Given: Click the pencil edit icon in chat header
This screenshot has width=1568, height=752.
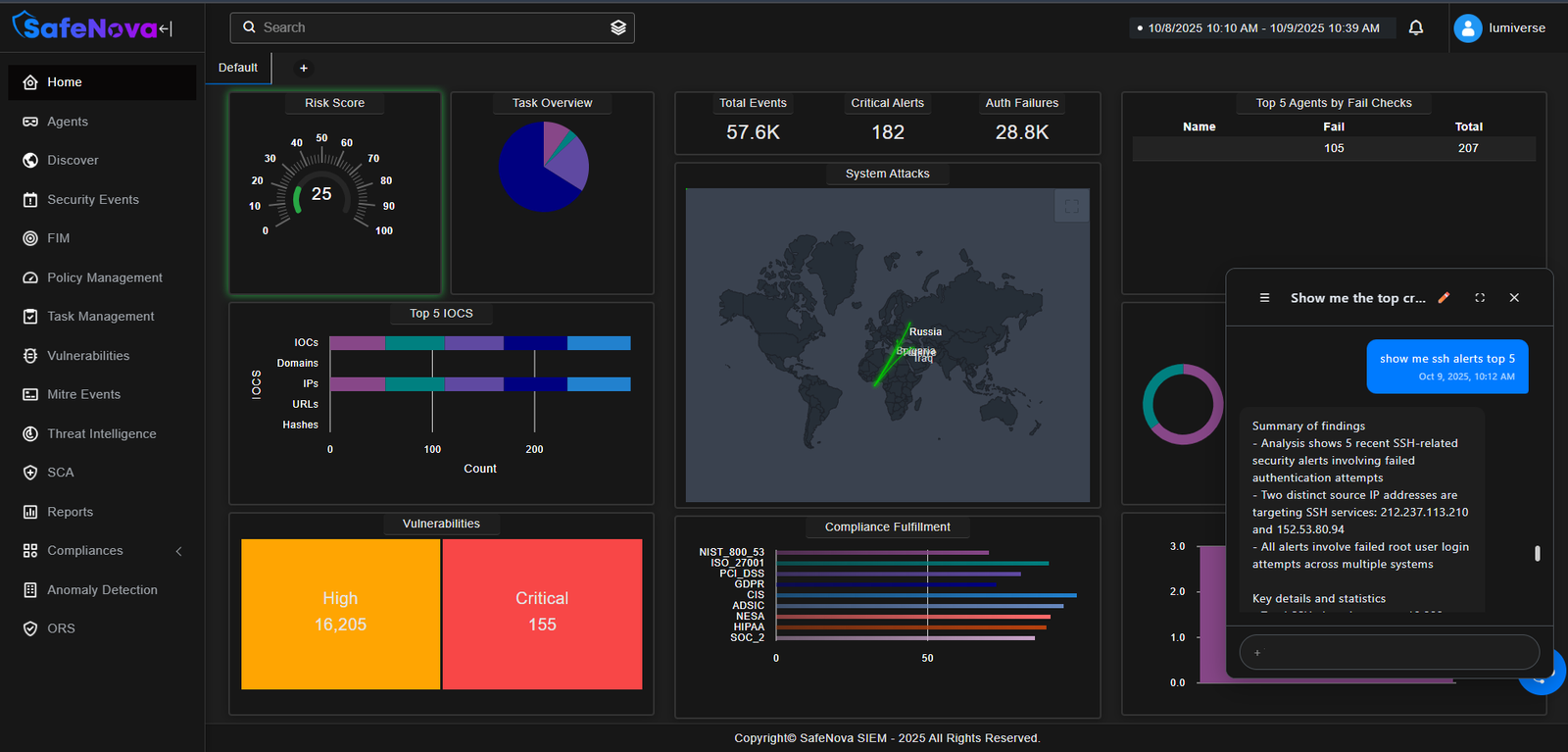Looking at the screenshot, I should [x=1444, y=298].
